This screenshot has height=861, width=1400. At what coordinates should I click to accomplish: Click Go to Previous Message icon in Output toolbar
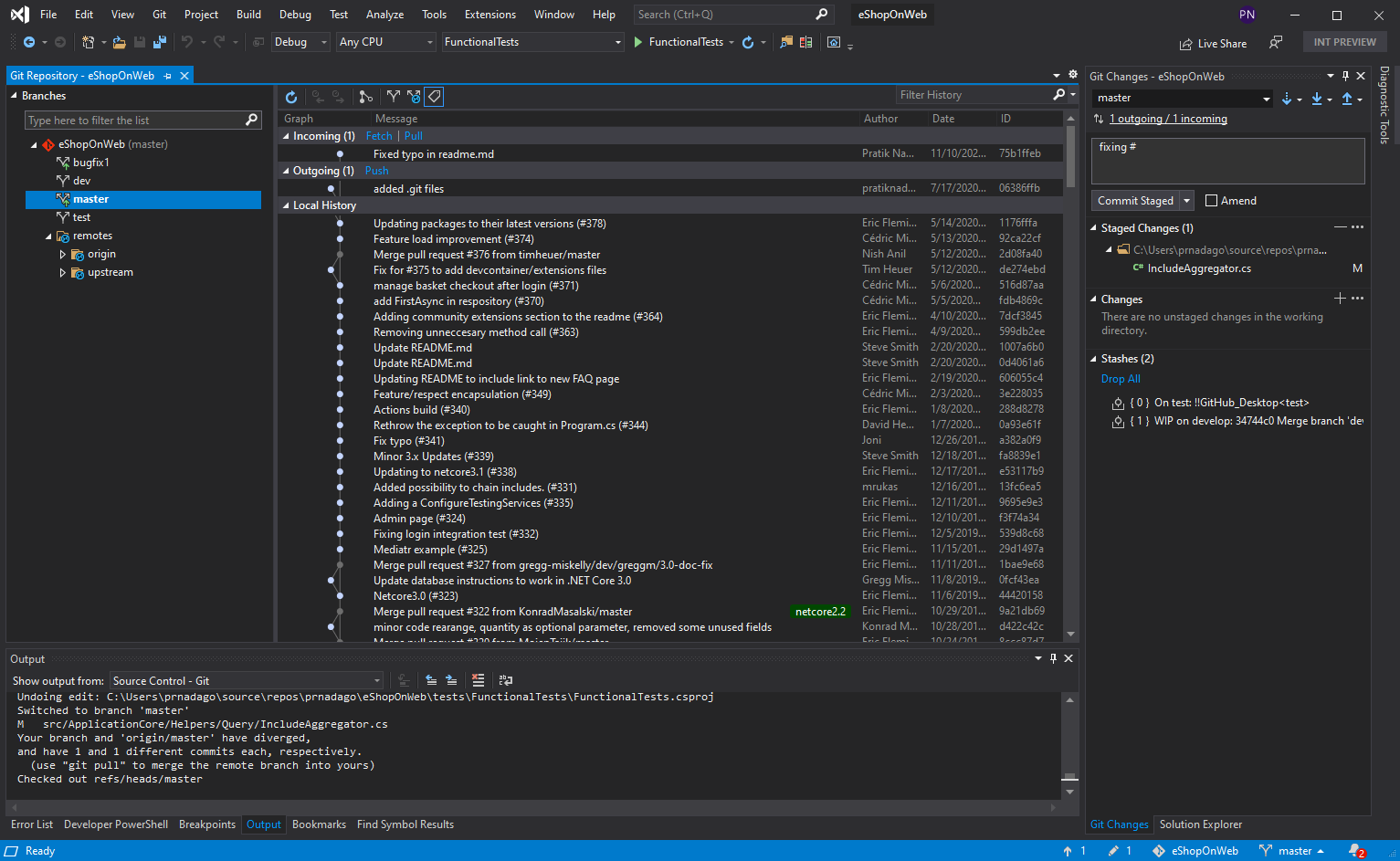click(431, 680)
